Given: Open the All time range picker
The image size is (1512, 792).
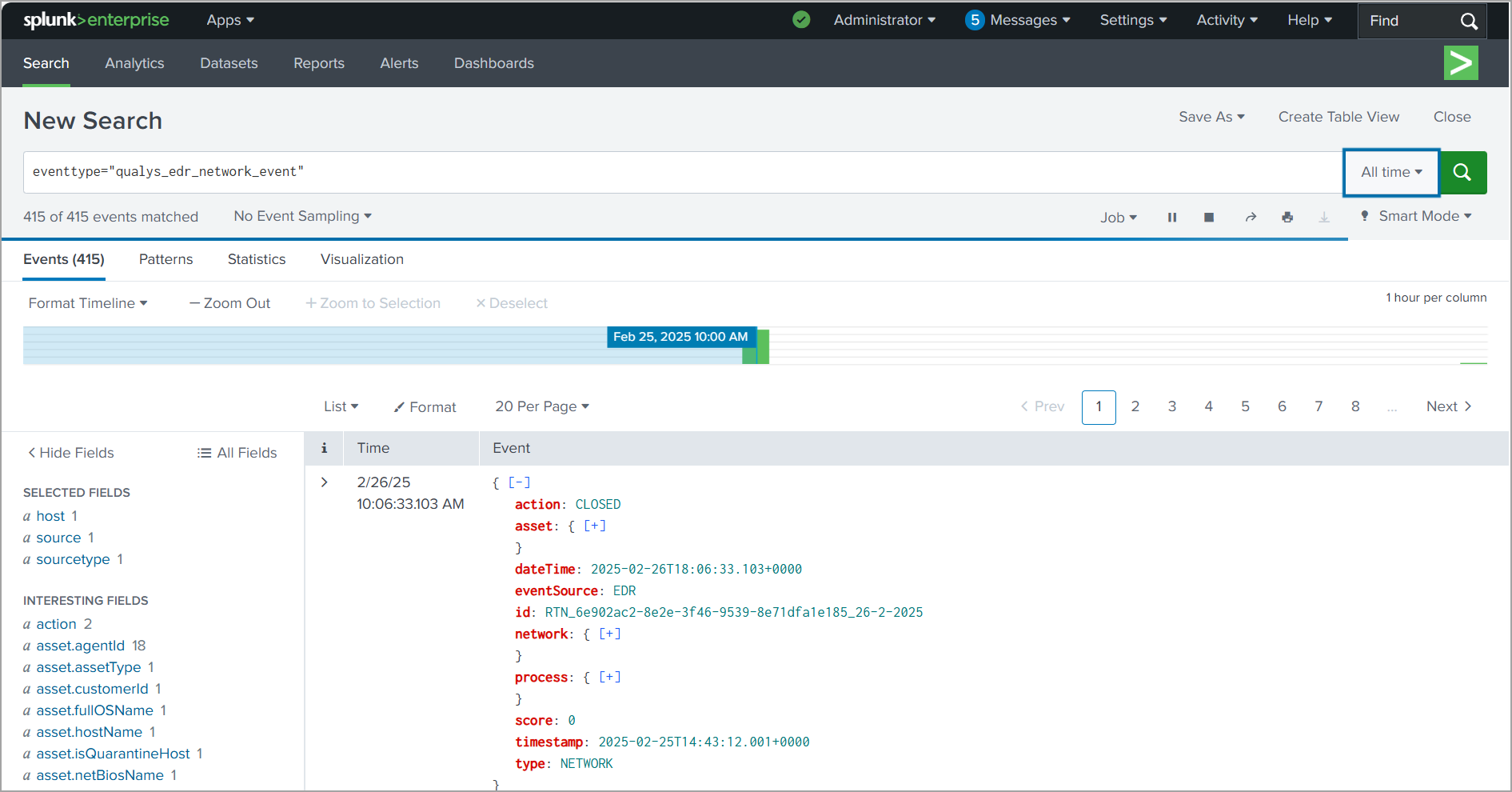Looking at the screenshot, I should [1391, 172].
